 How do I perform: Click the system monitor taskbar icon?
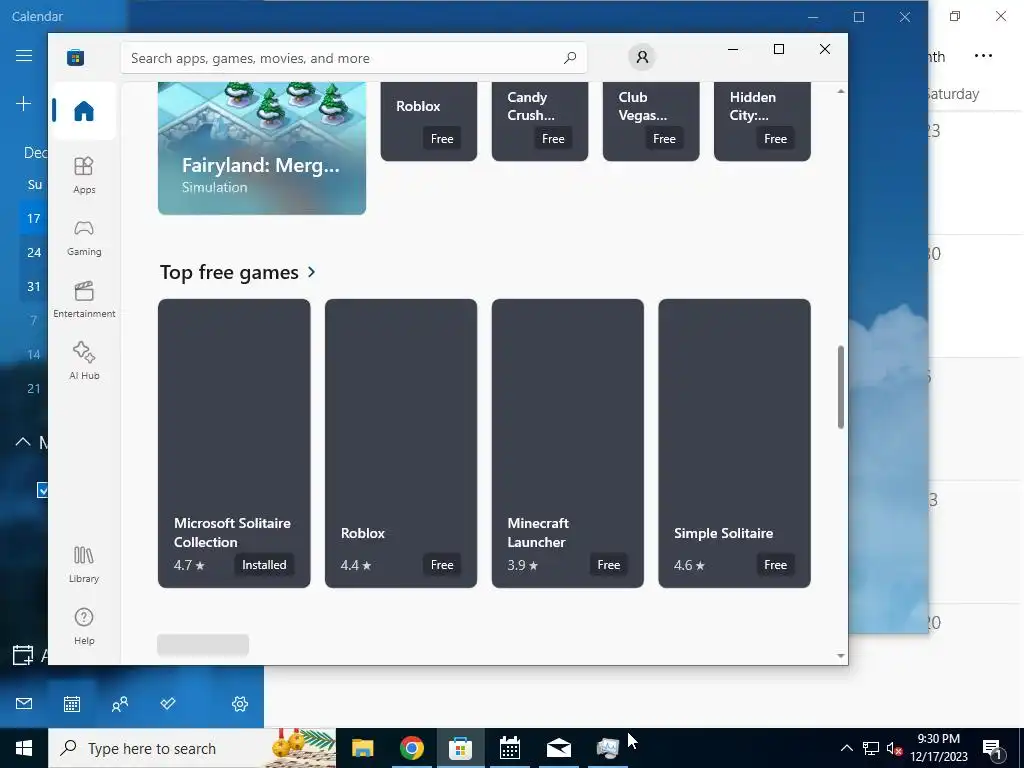(608, 748)
